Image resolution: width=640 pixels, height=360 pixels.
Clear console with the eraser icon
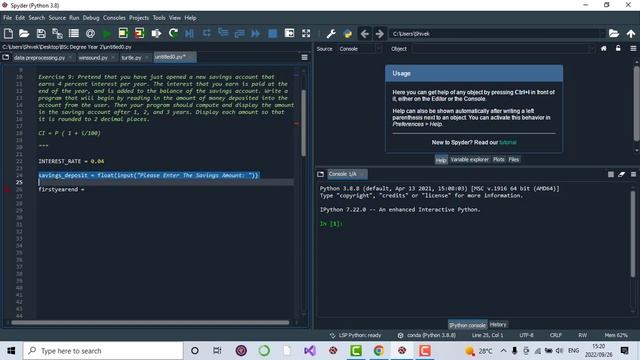622,174
